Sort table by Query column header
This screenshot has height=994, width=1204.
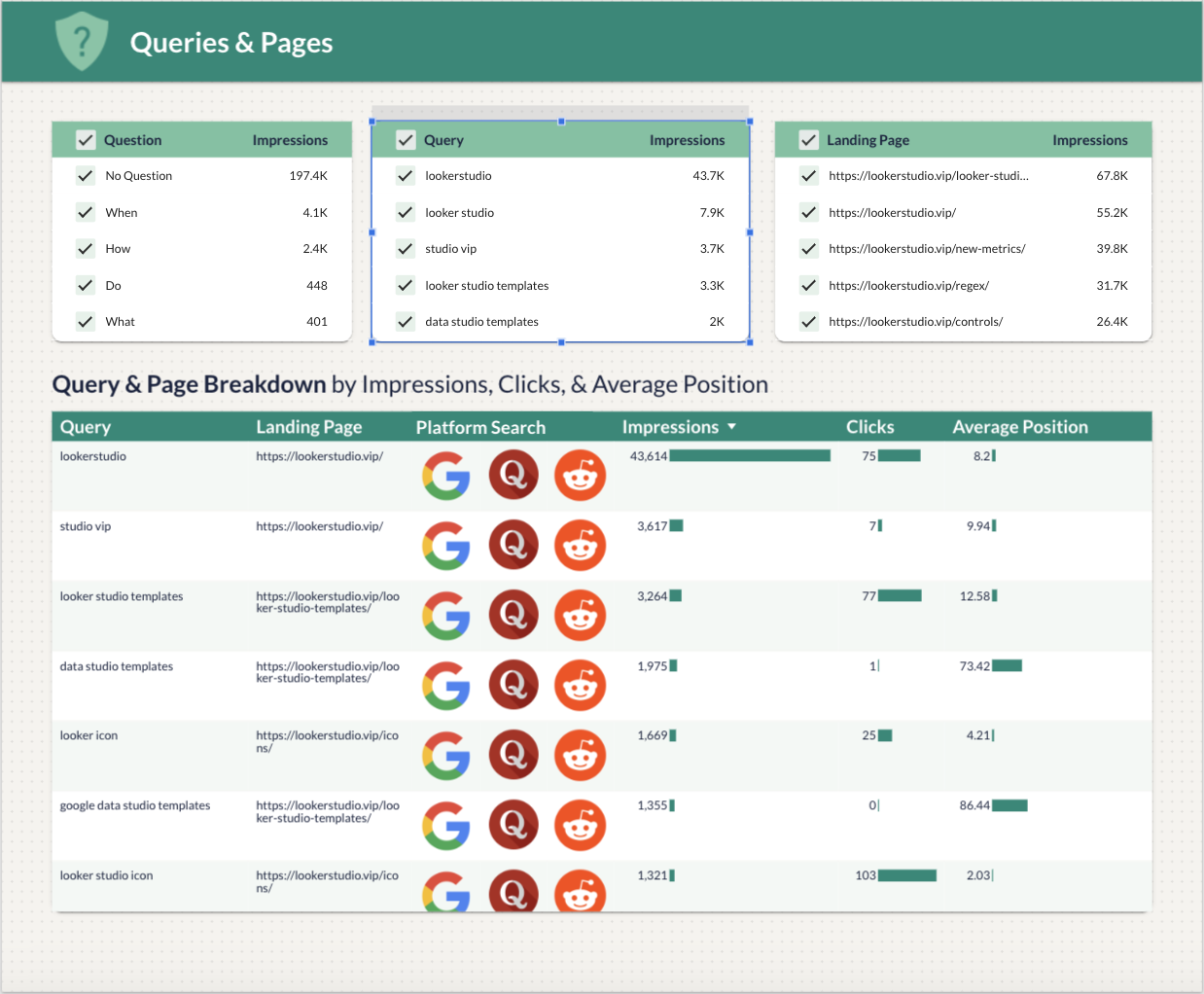pos(86,427)
